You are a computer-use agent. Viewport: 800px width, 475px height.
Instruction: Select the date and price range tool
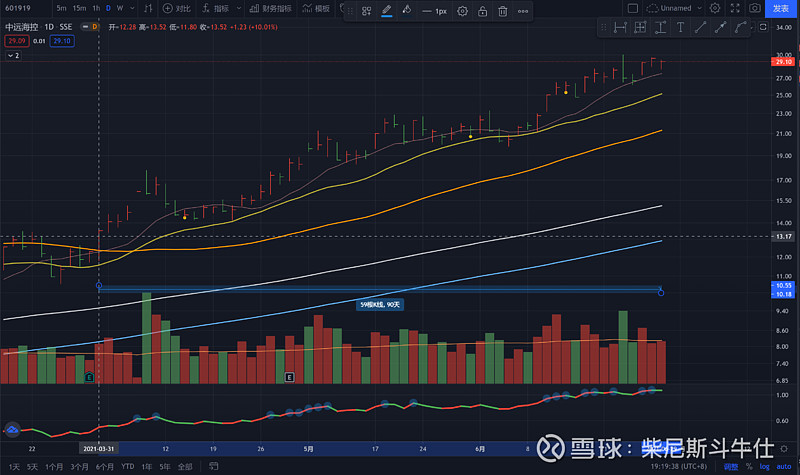pyautogui.click(x=640, y=28)
